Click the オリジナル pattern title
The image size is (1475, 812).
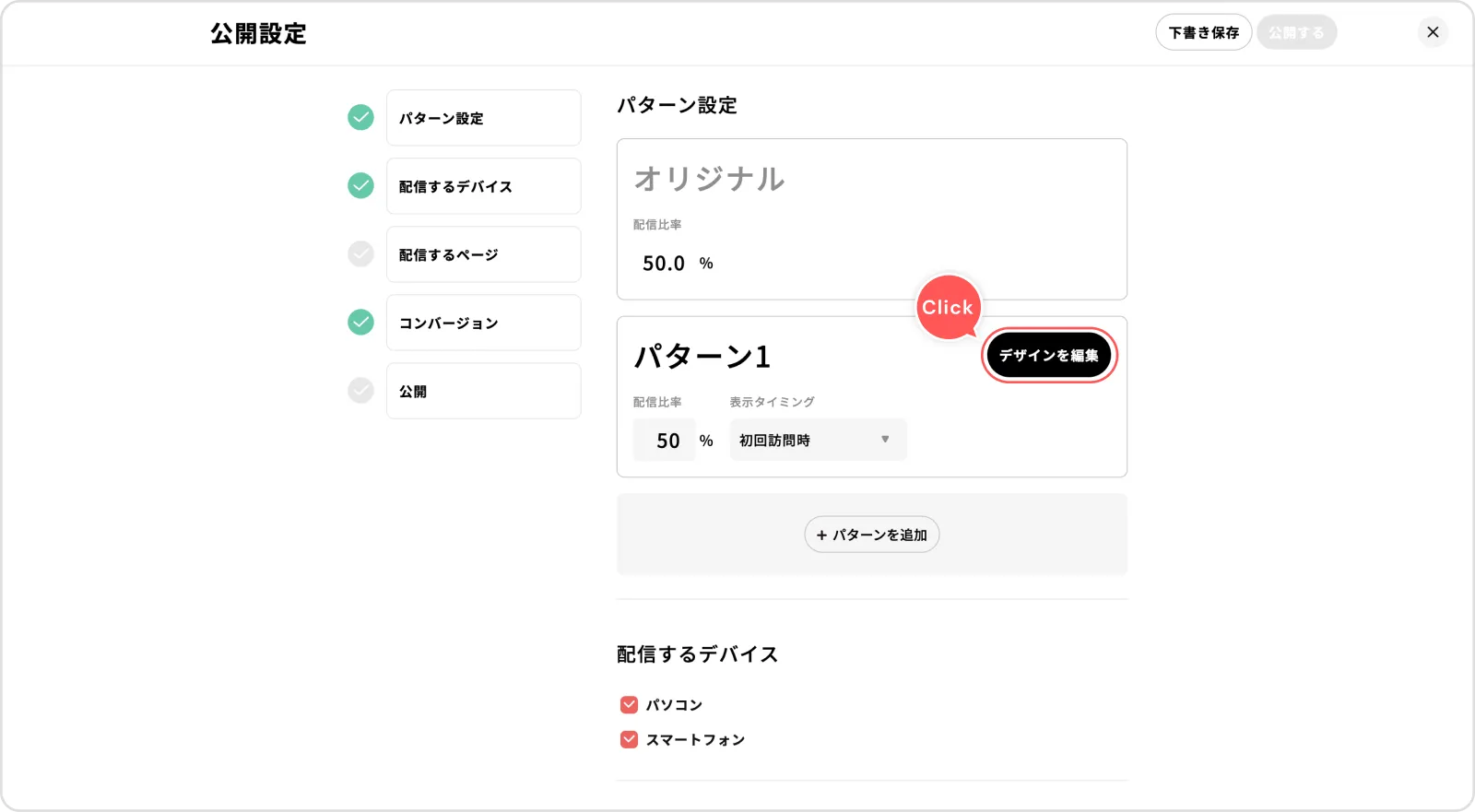pyautogui.click(x=709, y=179)
